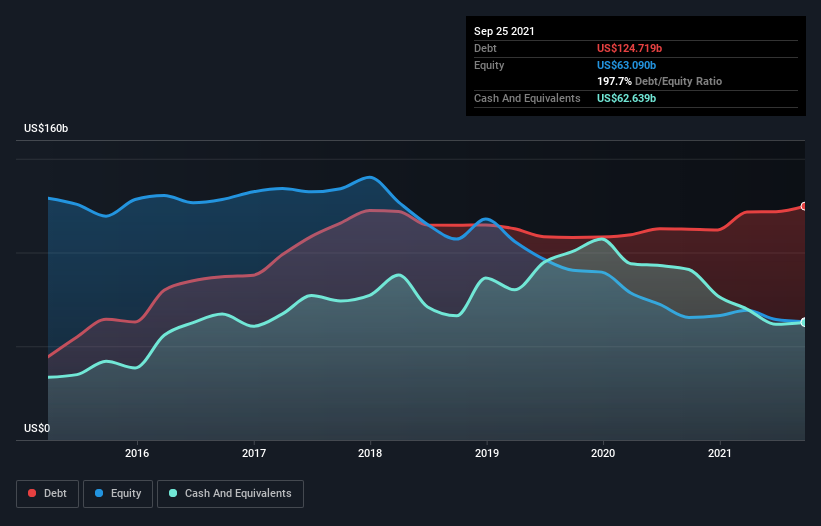
Task: Click the Equity label in tooltip
Action: point(489,65)
